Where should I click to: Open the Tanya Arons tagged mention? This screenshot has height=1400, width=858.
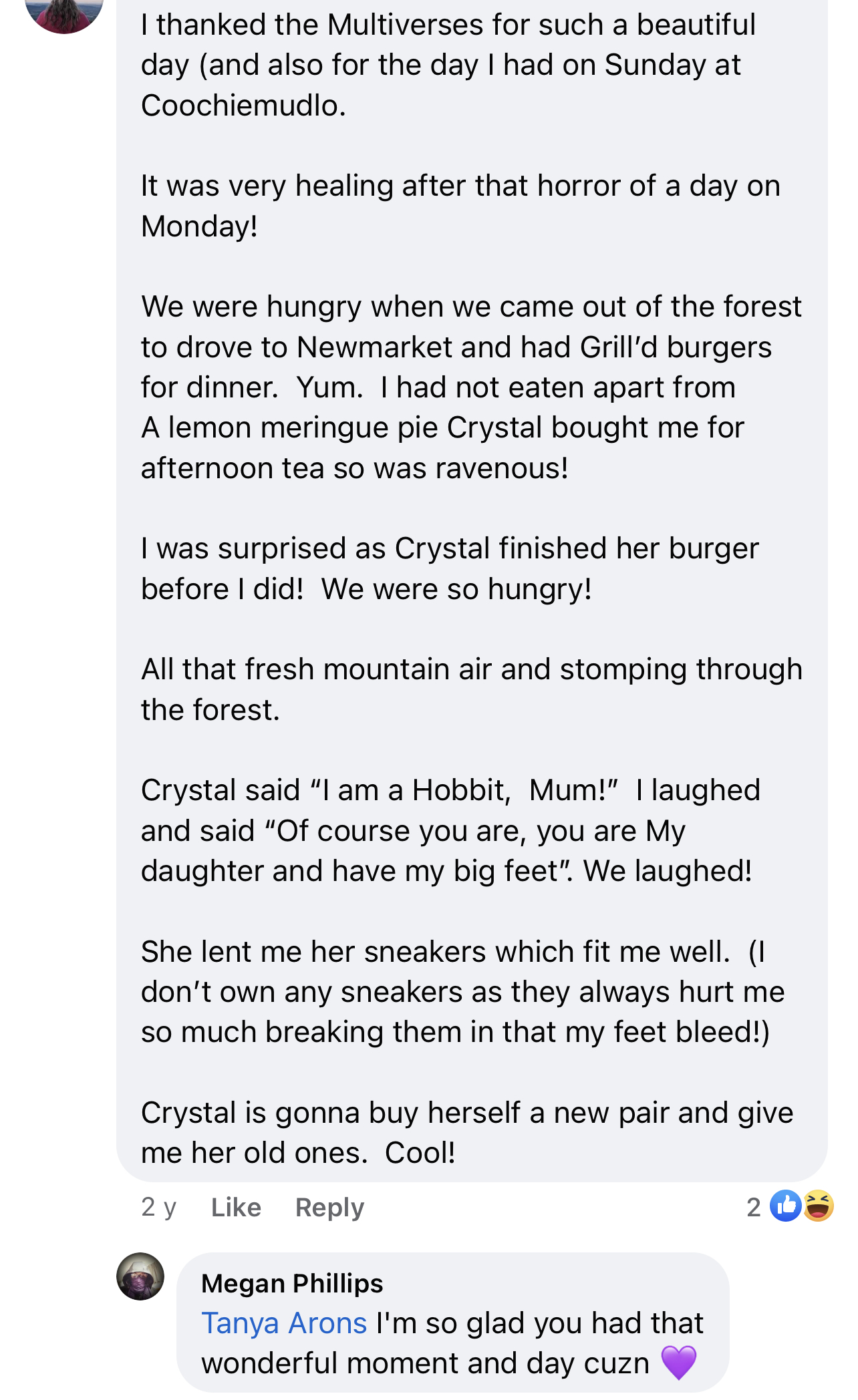pyautogui.click(x=284, y=1323)
